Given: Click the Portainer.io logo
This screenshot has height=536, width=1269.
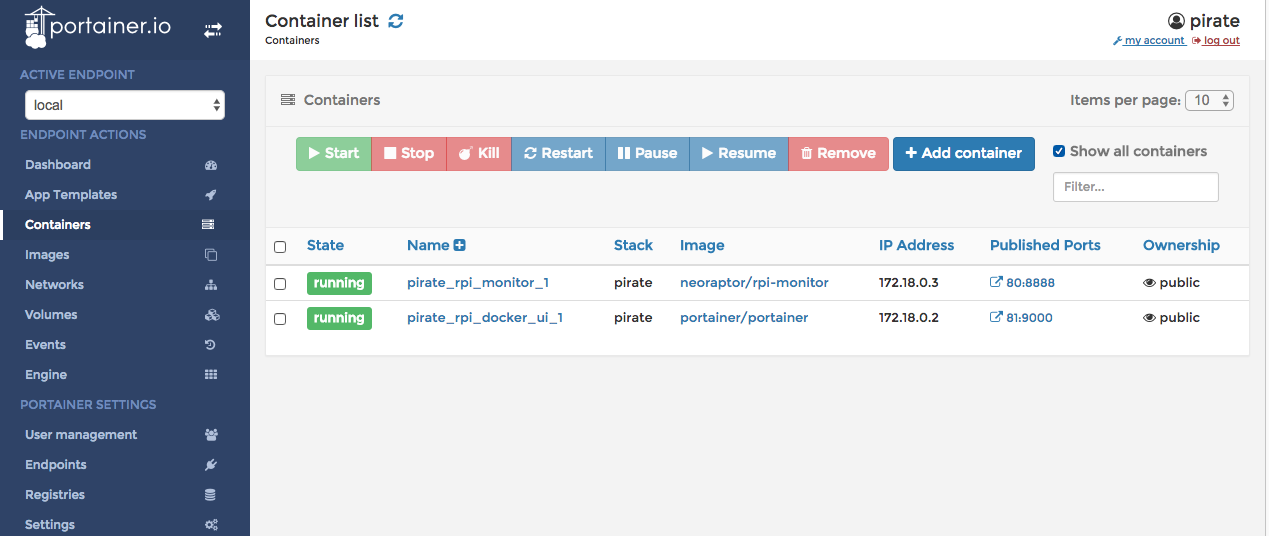Looking at the screenshot, I should coord(98,28).
